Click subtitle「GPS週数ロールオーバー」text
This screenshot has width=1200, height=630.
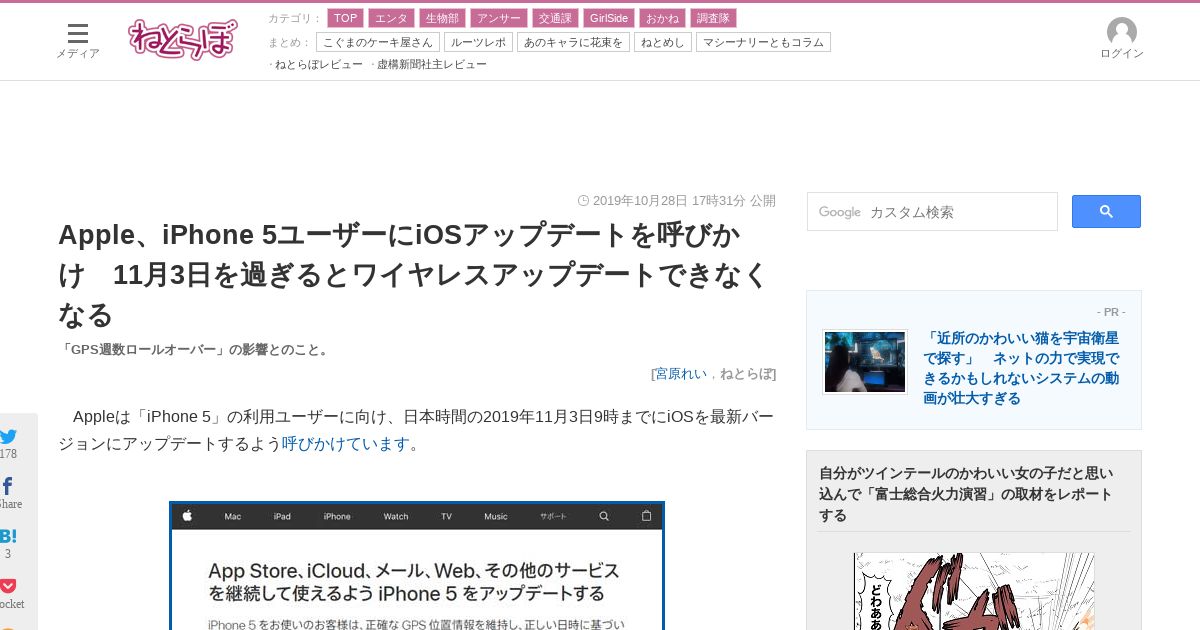tap(194, 350)
